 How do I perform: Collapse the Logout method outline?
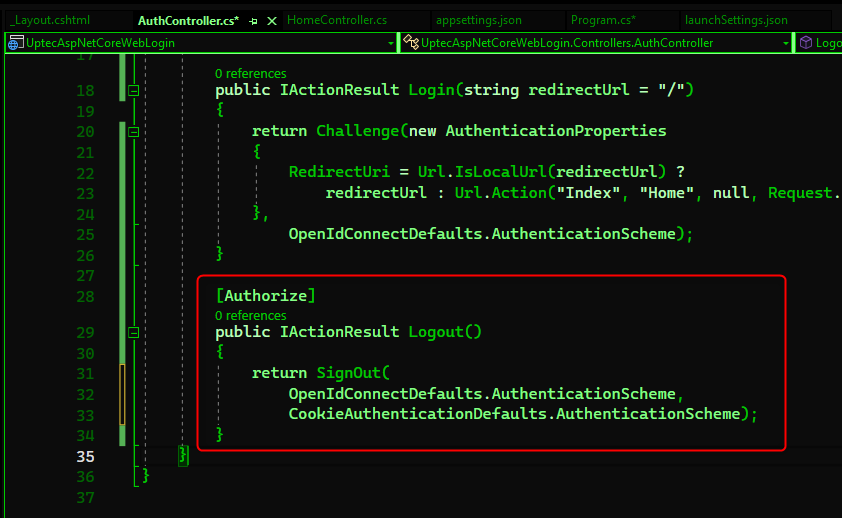click(134, 332)
